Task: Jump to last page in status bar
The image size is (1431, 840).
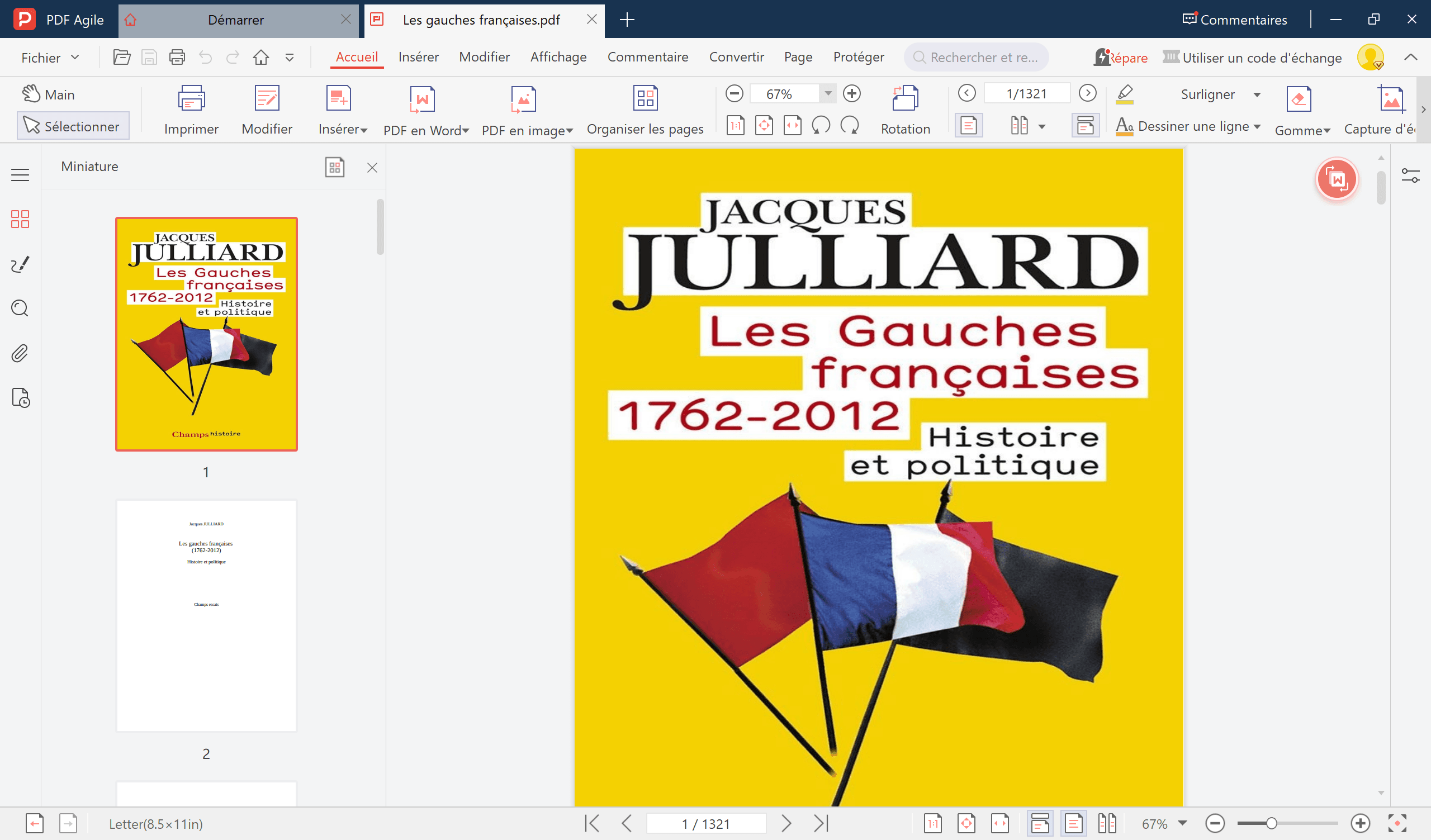Action: pyautogui.click(x=821, y=823)
